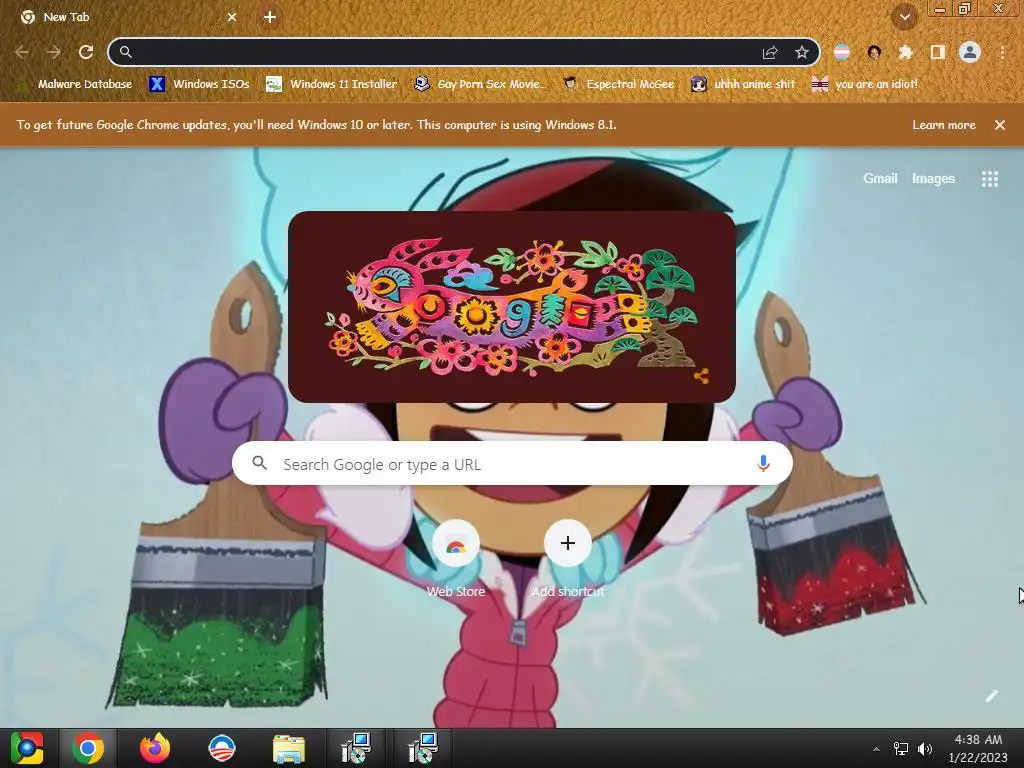Open a new tab with plus button
Viewport: 1024px width, 768px height.
270,17
